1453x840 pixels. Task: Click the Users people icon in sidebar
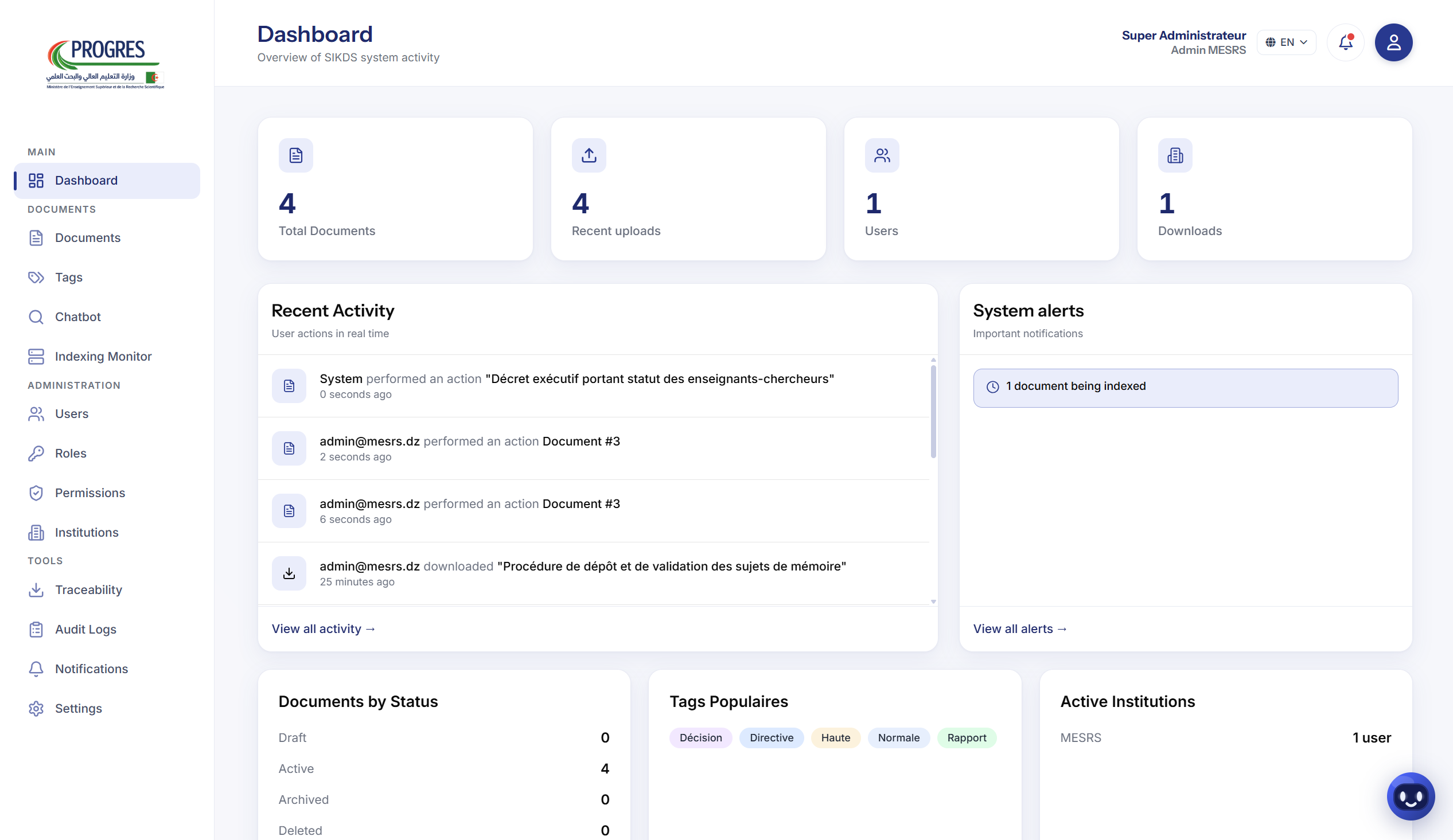click(x=36, y=414)
